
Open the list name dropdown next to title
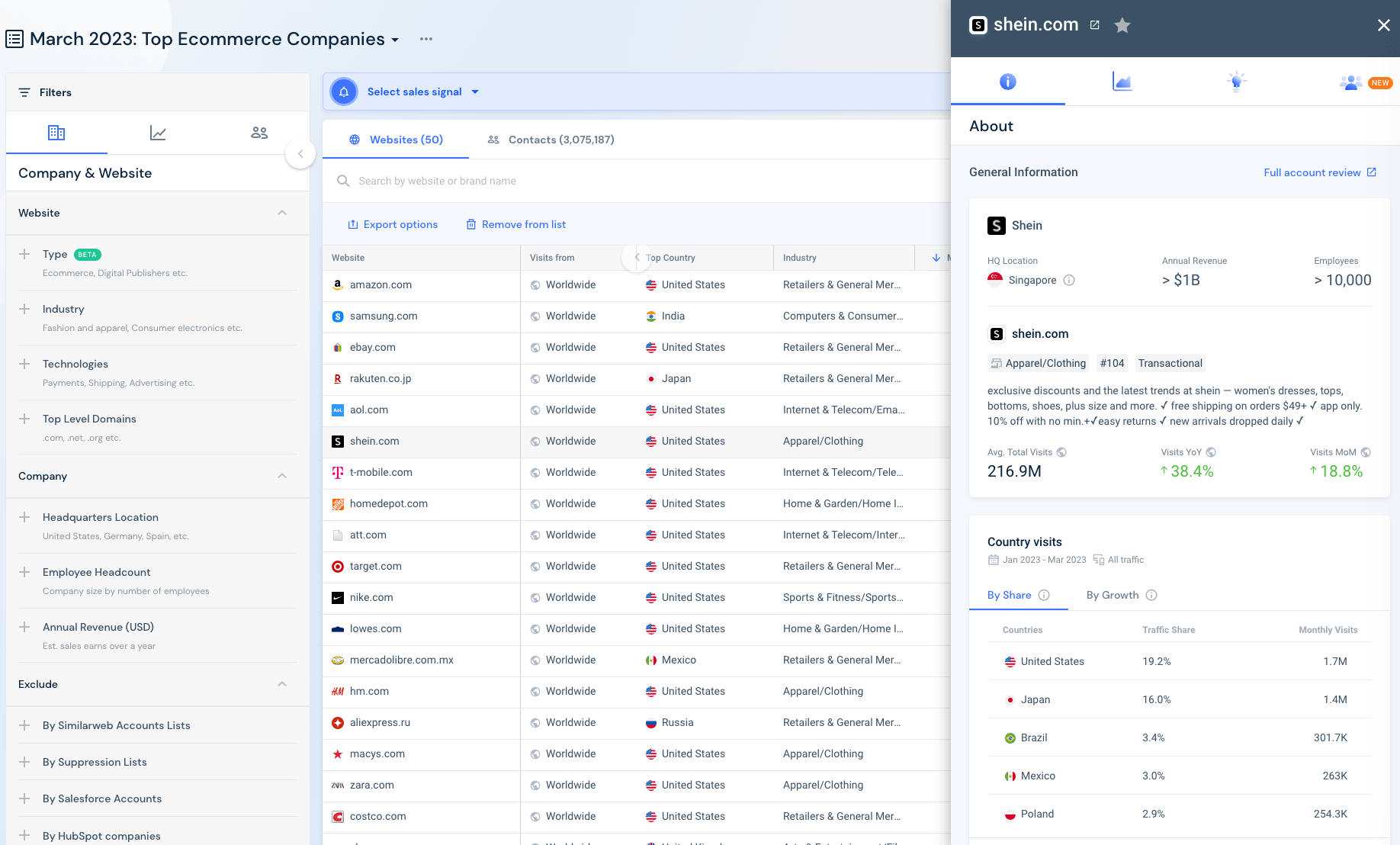pos(393,40)
